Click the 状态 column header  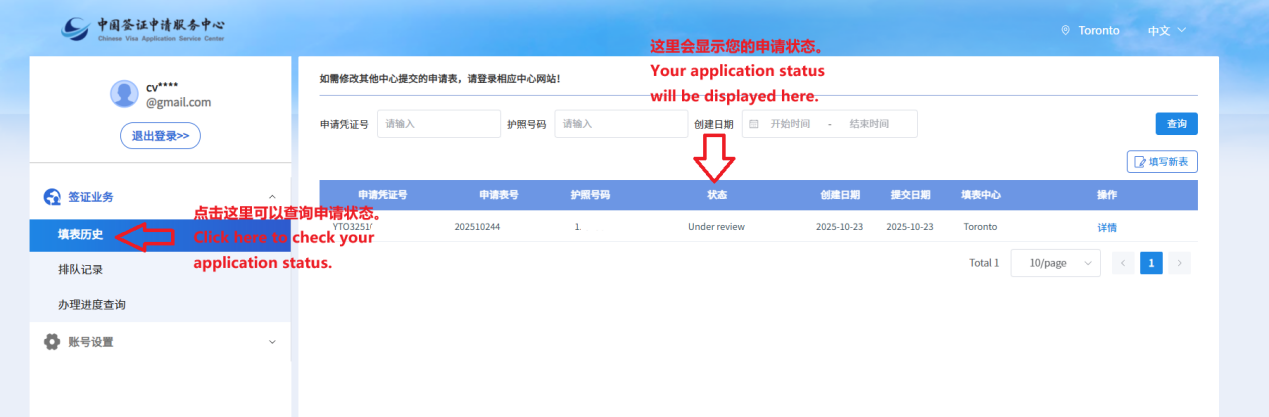point(717,195)
